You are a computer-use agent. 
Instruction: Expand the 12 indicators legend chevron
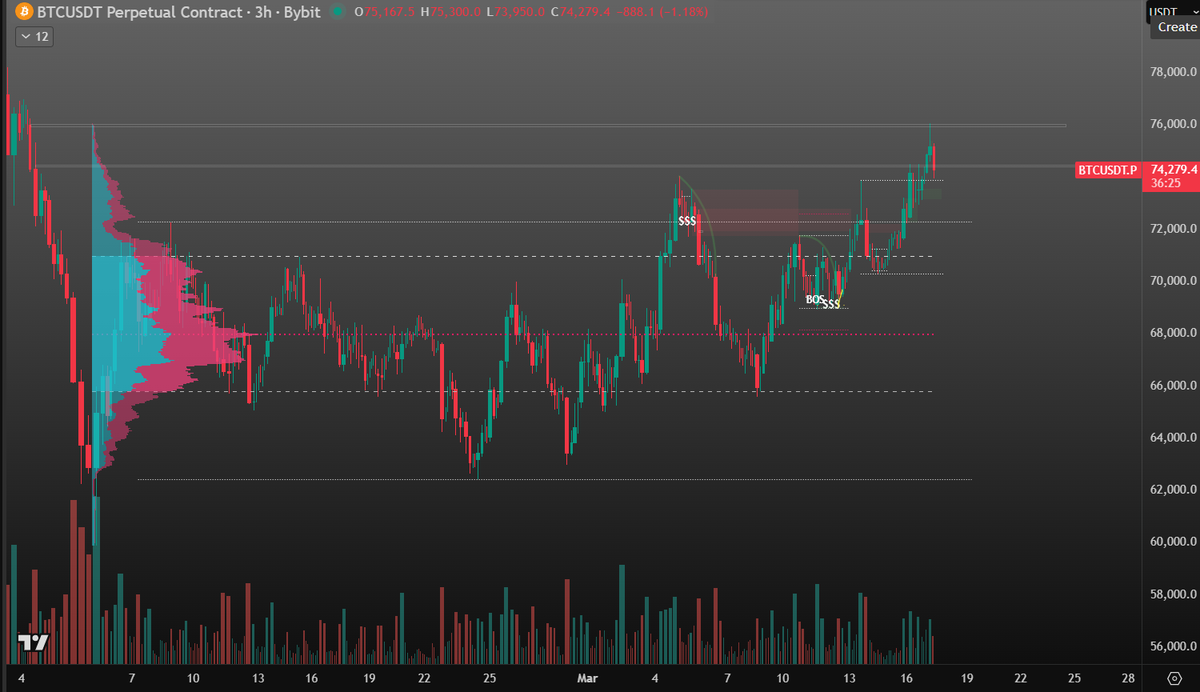(x=35, y=36)
